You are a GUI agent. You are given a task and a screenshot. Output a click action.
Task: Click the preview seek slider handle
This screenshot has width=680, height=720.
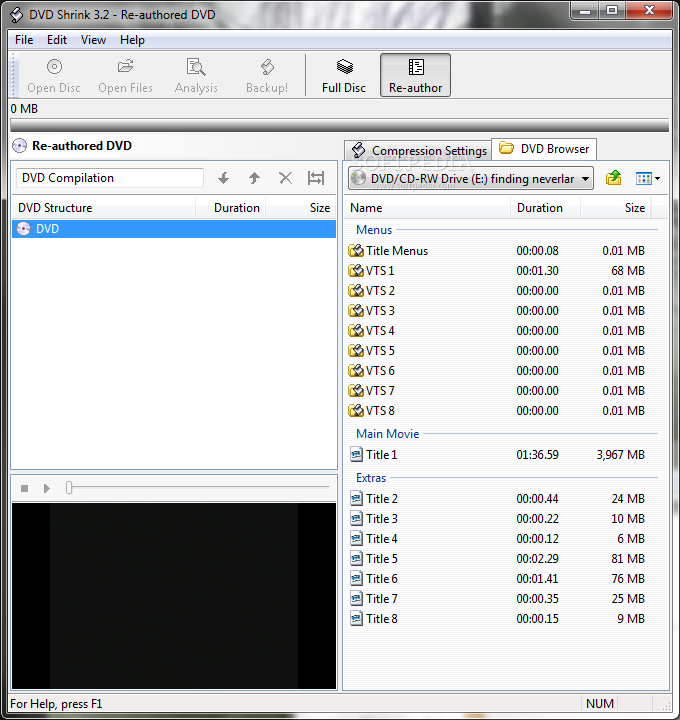[69, 488]
